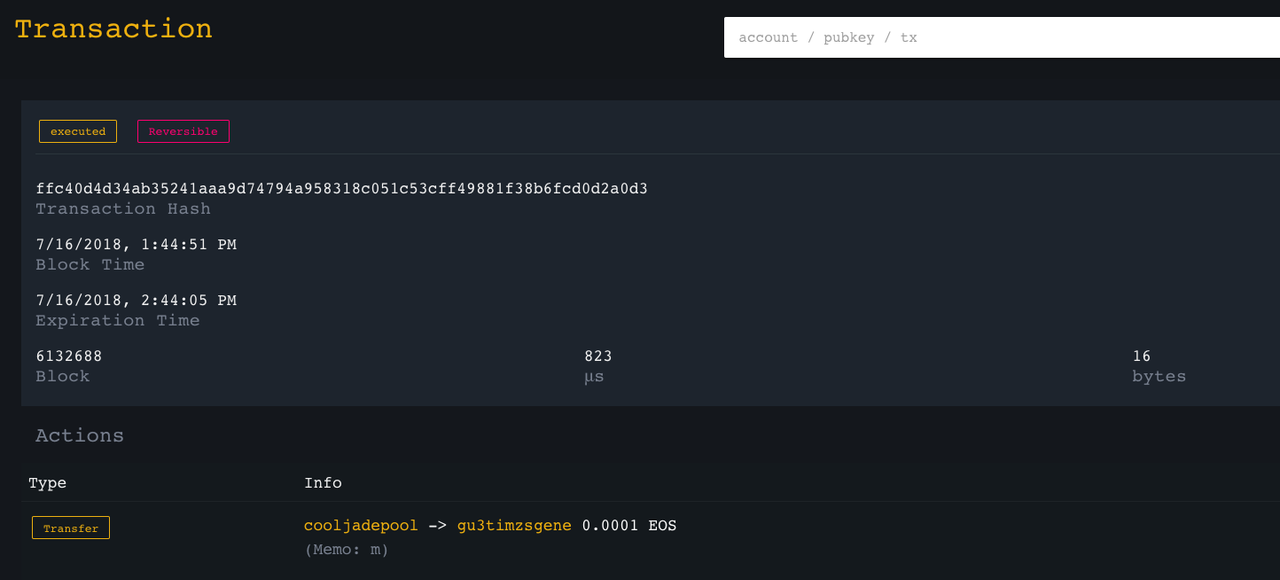Click the Expiration Time label
Image resolution: width=1280 pixels, height=580 pixels.
pos(118,321)
